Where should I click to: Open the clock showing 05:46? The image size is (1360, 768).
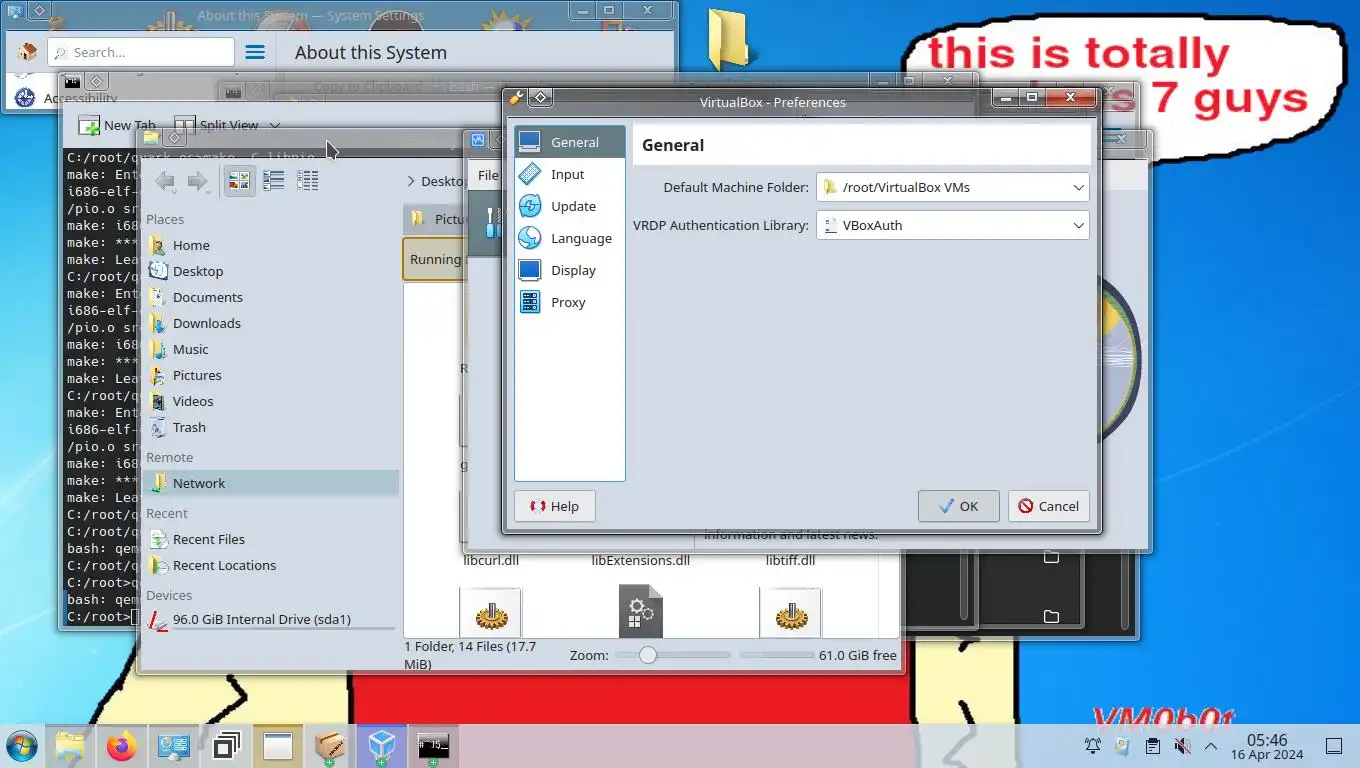[1266, 746]
